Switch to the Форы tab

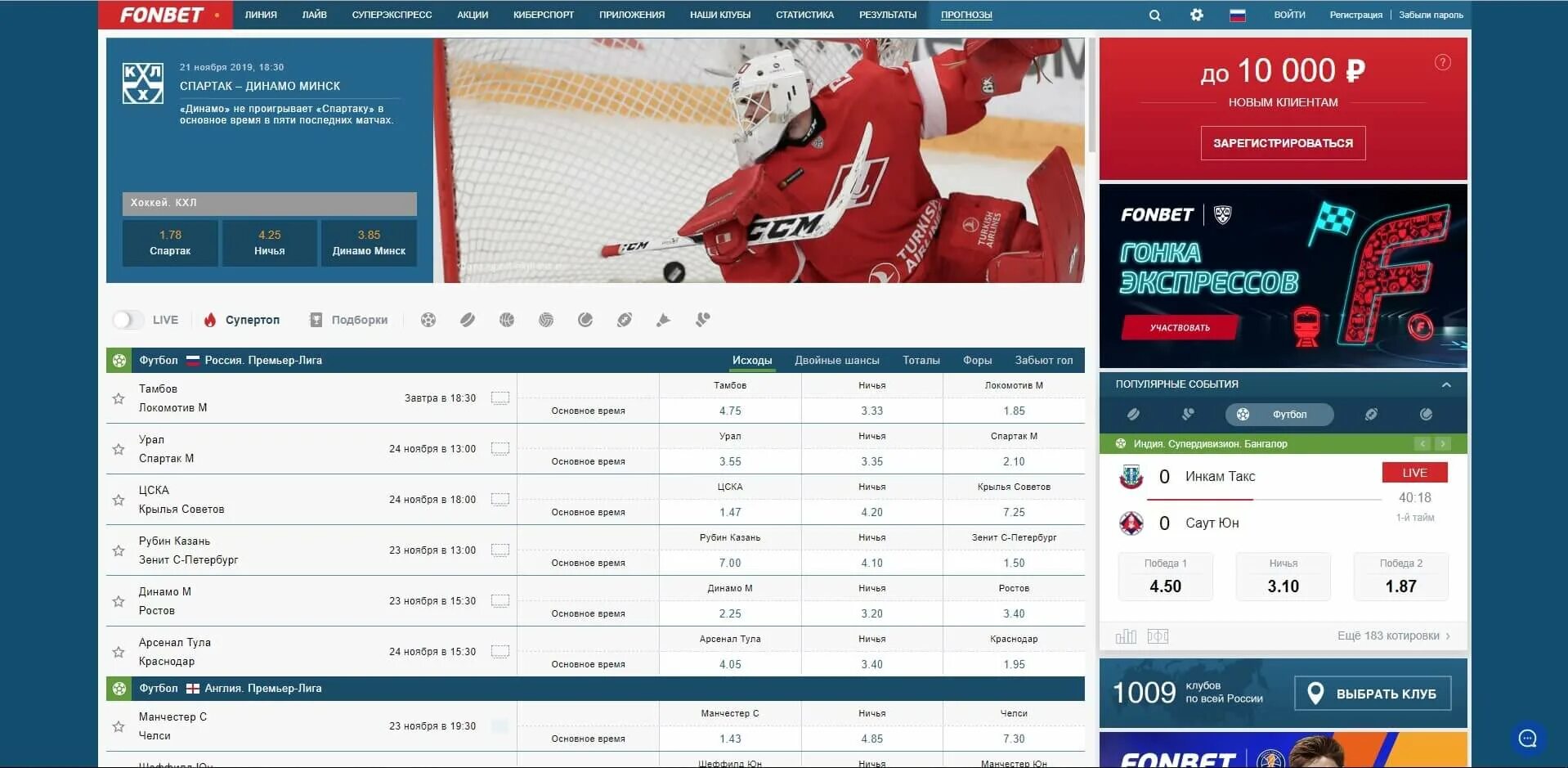pyautogui.click(x=977, y=360)
